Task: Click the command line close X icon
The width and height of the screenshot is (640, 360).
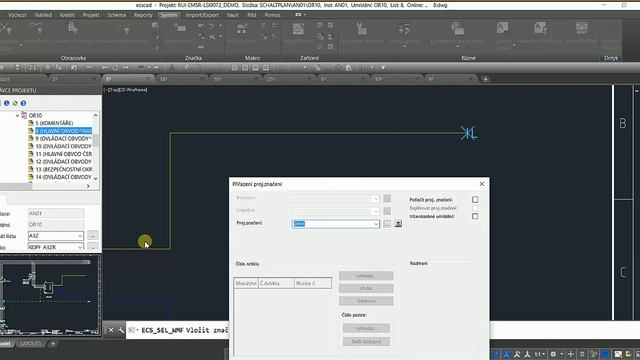Action: tap(111, 330)
